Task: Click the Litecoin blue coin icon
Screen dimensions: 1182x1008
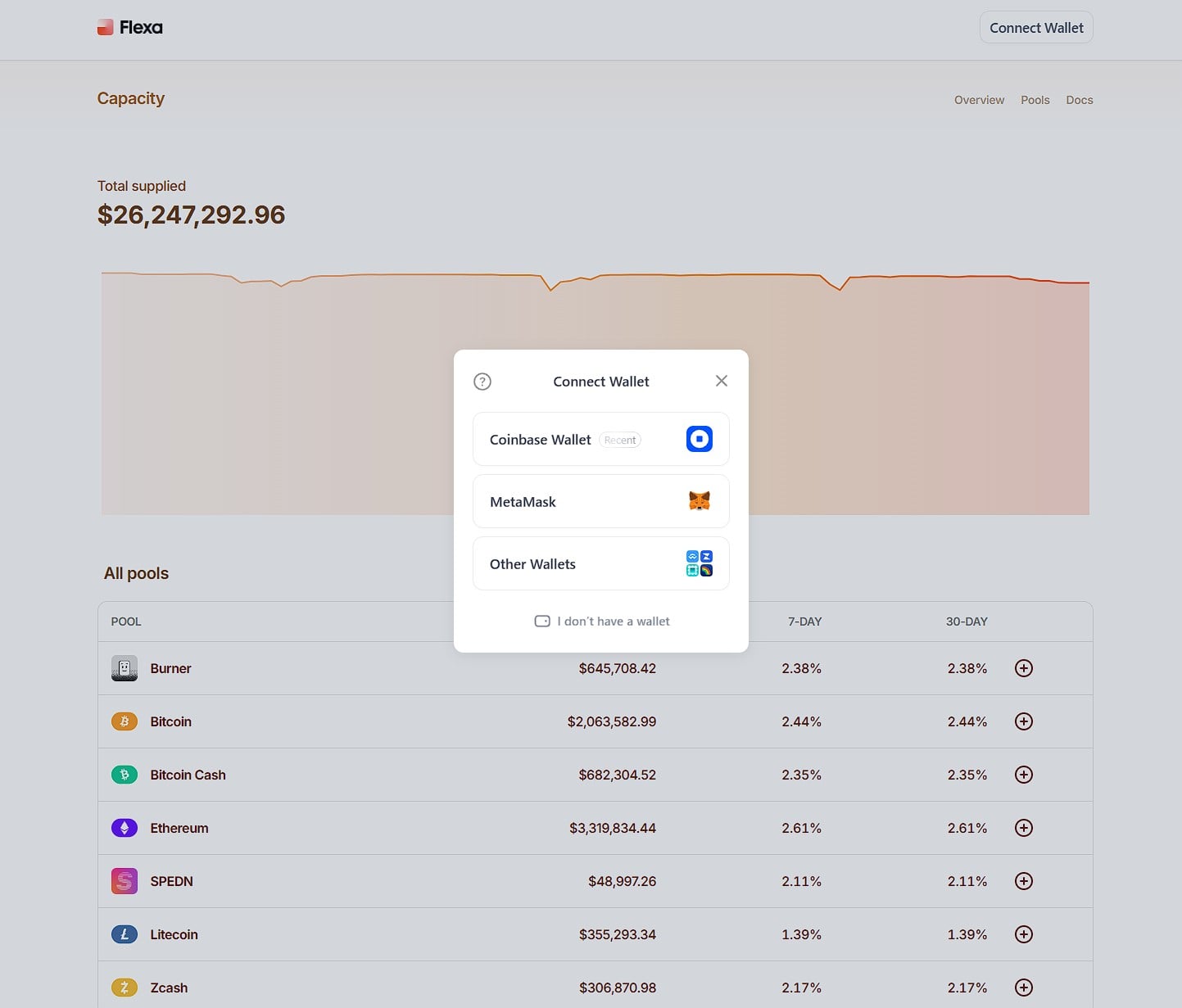Action: point(125,934)
